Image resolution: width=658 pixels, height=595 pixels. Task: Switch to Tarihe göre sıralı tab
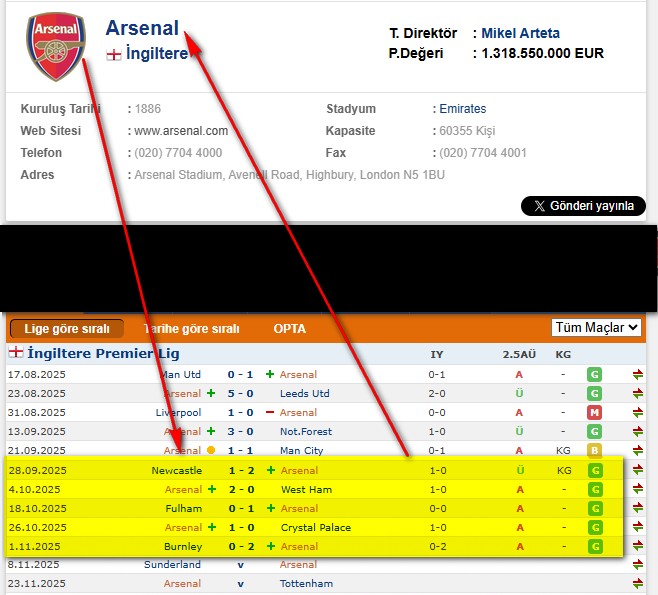[x=192, y=329]
